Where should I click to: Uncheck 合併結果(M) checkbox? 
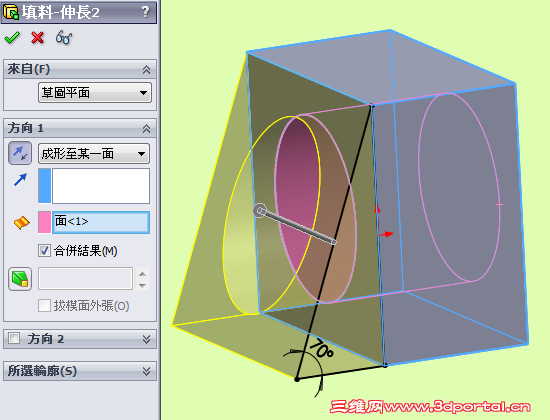pyautogui.click(x=44, y=251)
